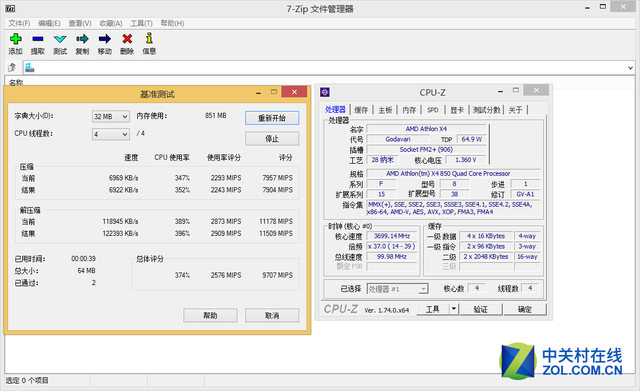Image resolution: width=640 pixels, height=391 pixels.
Task: Open the File (文件) menu
Action: coord(19,23)
